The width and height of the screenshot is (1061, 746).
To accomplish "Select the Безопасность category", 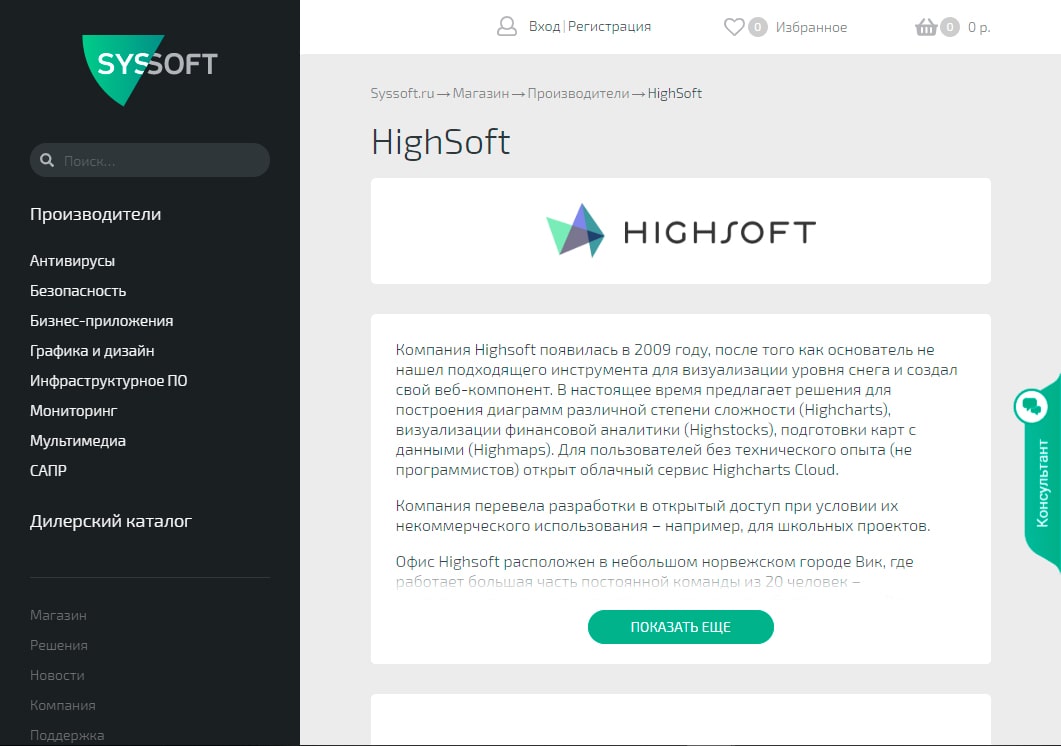I will [78, 291].
